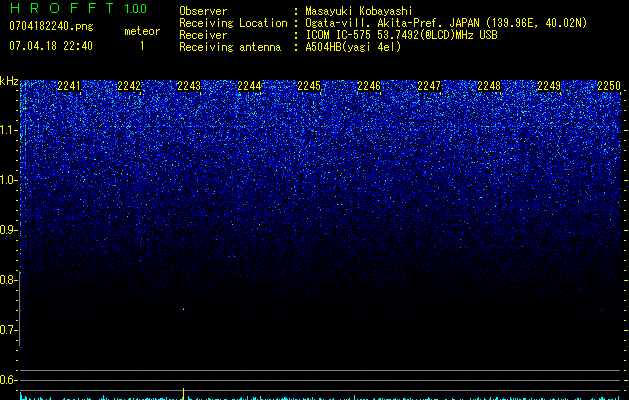Select the file name 0704182240.png
629x400 pixels.
point(51,26)
